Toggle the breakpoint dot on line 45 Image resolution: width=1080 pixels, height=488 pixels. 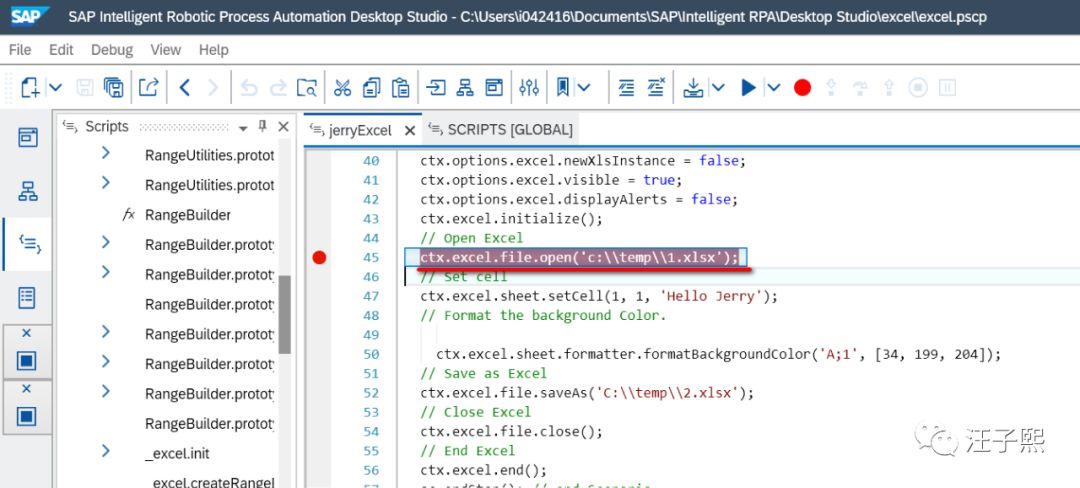(x=319, y=257)
